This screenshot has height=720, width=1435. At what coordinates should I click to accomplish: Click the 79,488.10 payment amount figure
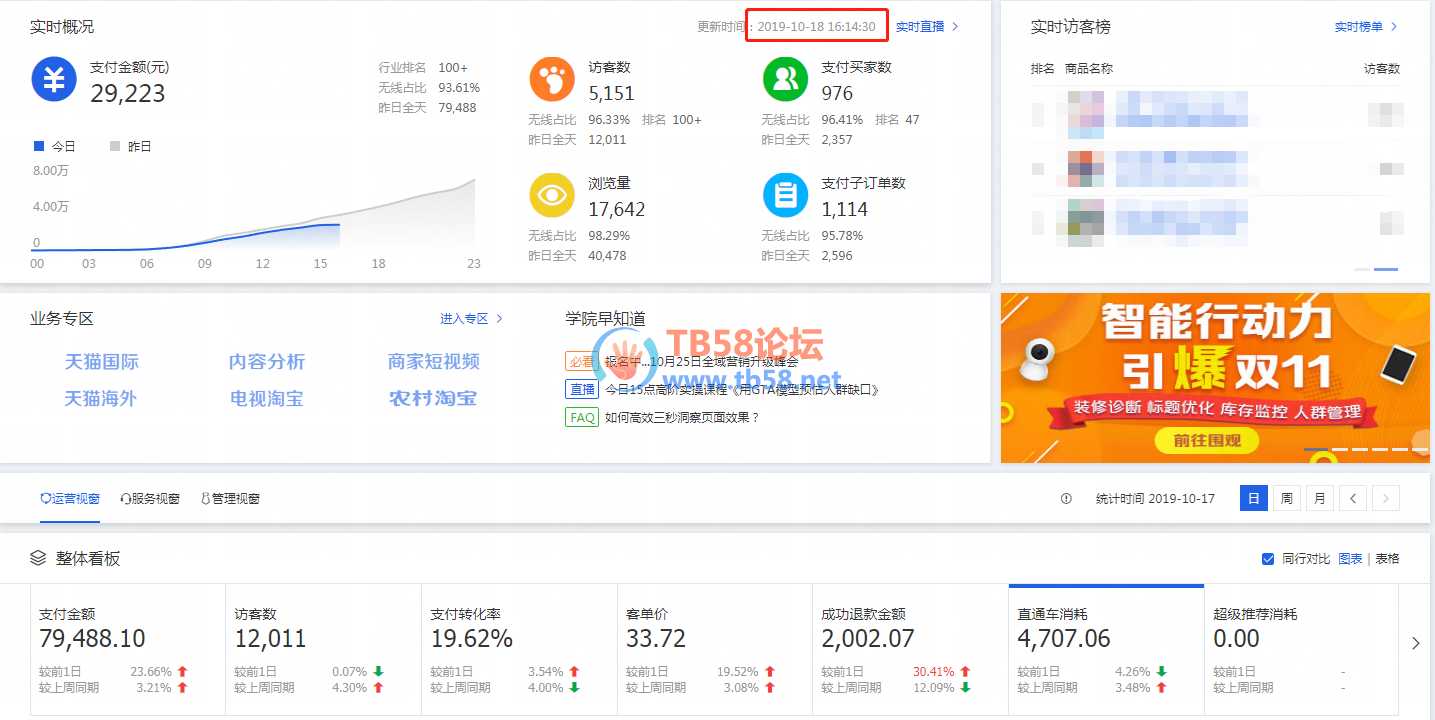tap(92, 638)
